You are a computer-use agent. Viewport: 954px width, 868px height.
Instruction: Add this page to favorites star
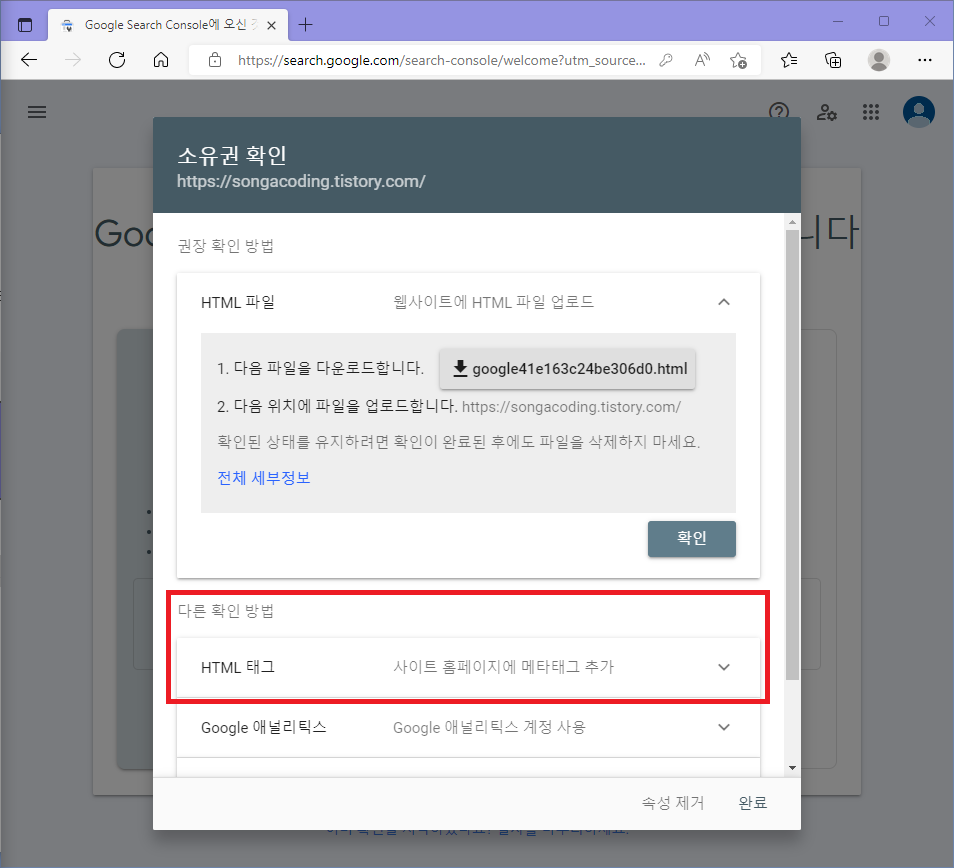coord(738,60)
